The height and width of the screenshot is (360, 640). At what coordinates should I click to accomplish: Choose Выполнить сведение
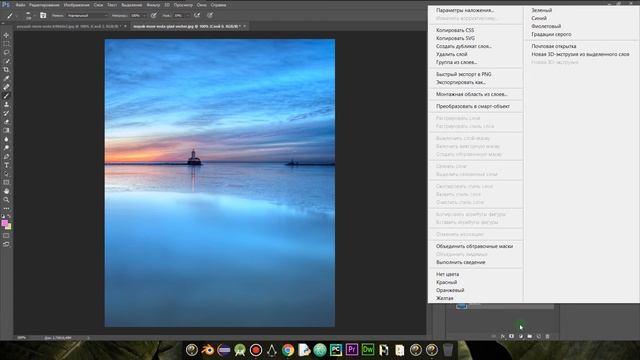(x=460, y=262)
